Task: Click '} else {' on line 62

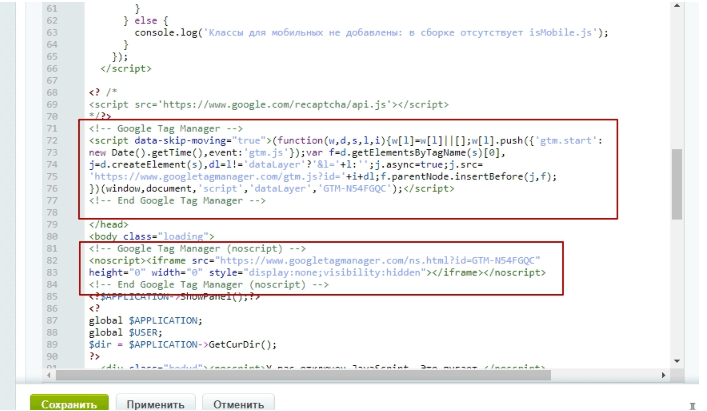Action: point(146,21)
